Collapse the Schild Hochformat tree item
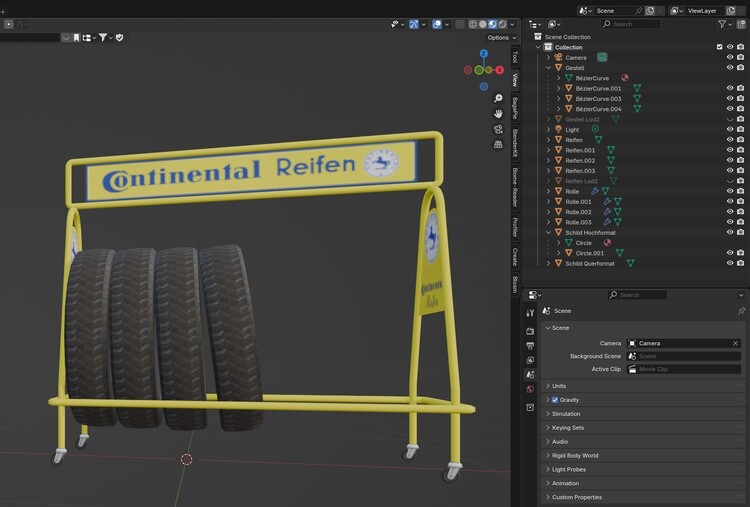750x507 pixels. 548,232
